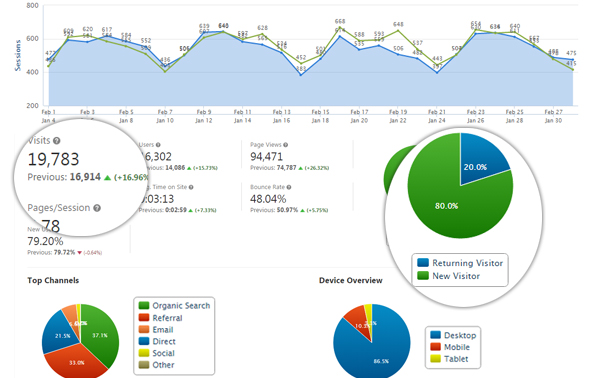Click the Direct legend item
604x378 pixels.
tap(157, 341)
